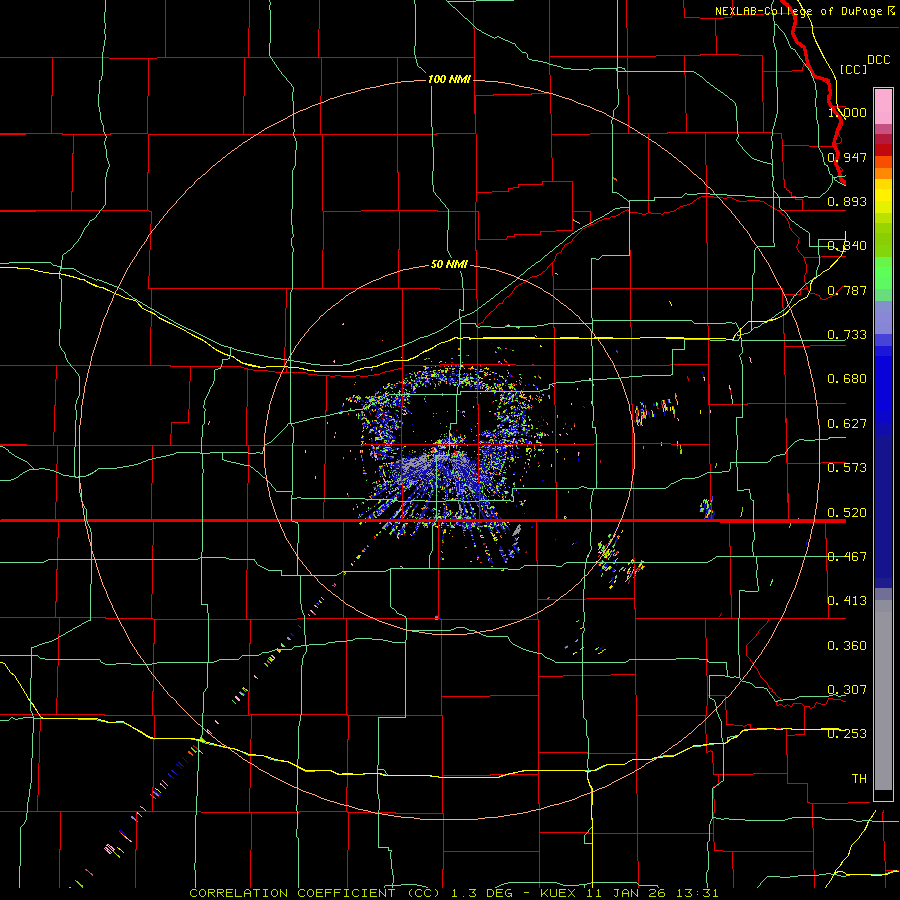This screenshot has width=900, height=900.
Task: Click the 0.360 legend value
Action: tap(847, 646)
